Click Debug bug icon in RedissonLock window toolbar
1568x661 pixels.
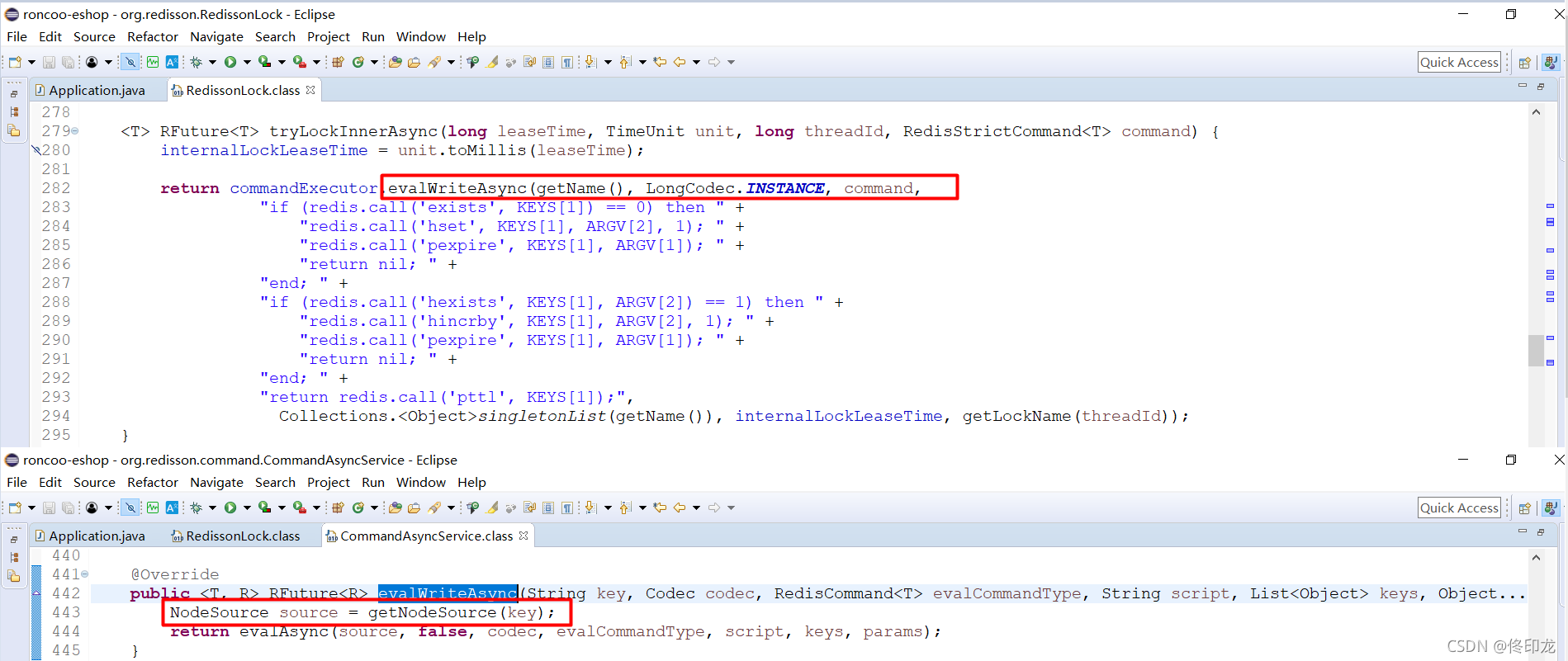196,62
